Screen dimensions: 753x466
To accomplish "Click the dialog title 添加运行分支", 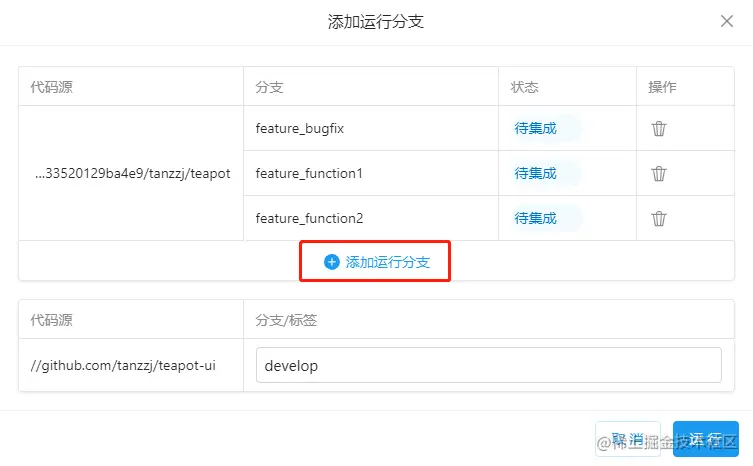I will click(376, 22).
